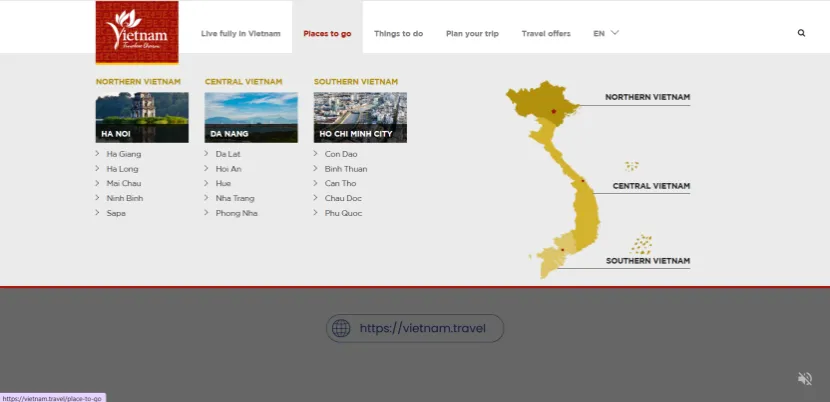Select the Ha Noi photo thumbnail
The height and width of the screenshot is (402, 830).
142,118
